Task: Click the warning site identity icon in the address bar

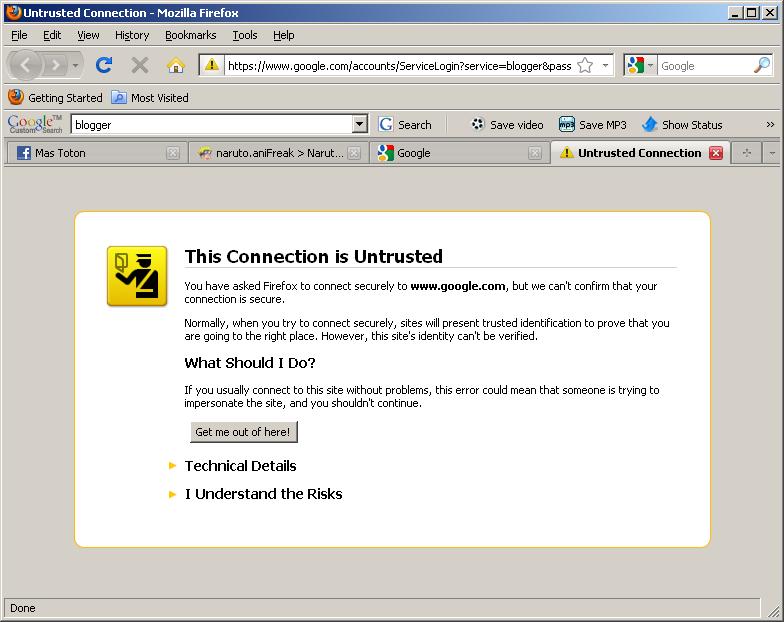Action: (x=212, y=65)
